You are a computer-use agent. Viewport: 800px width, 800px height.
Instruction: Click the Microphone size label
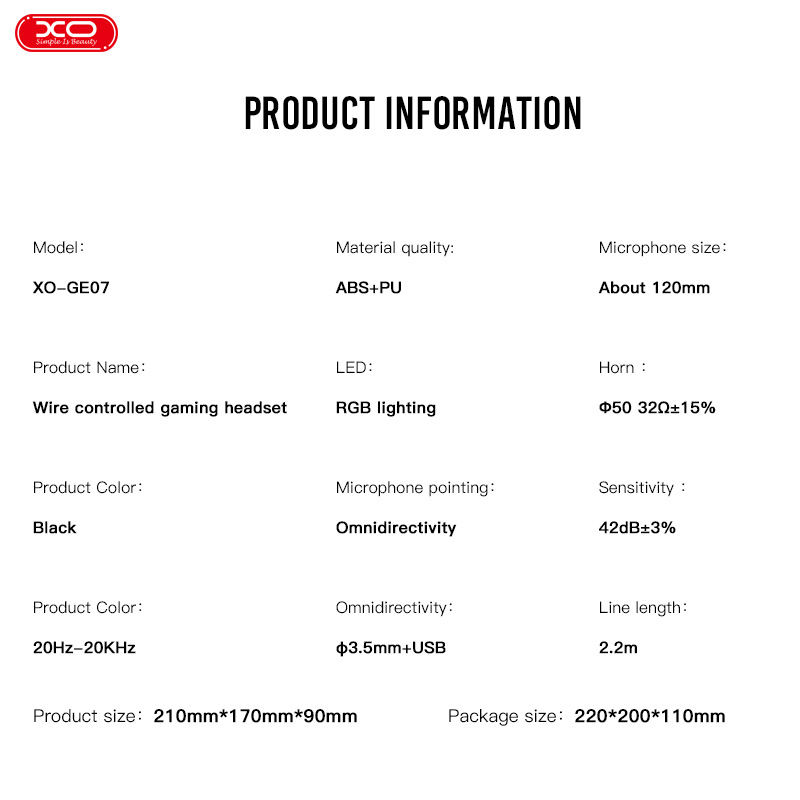(662, 248)
